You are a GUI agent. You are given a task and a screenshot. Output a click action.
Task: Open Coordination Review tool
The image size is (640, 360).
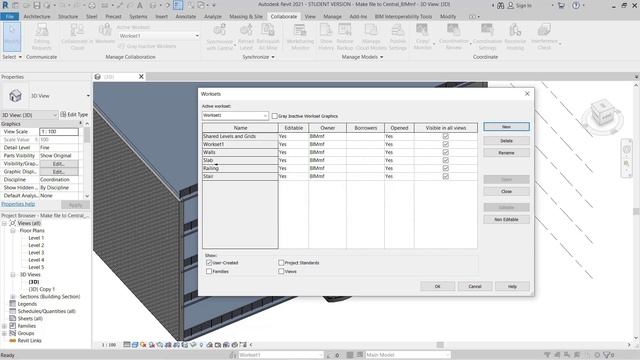453,36
